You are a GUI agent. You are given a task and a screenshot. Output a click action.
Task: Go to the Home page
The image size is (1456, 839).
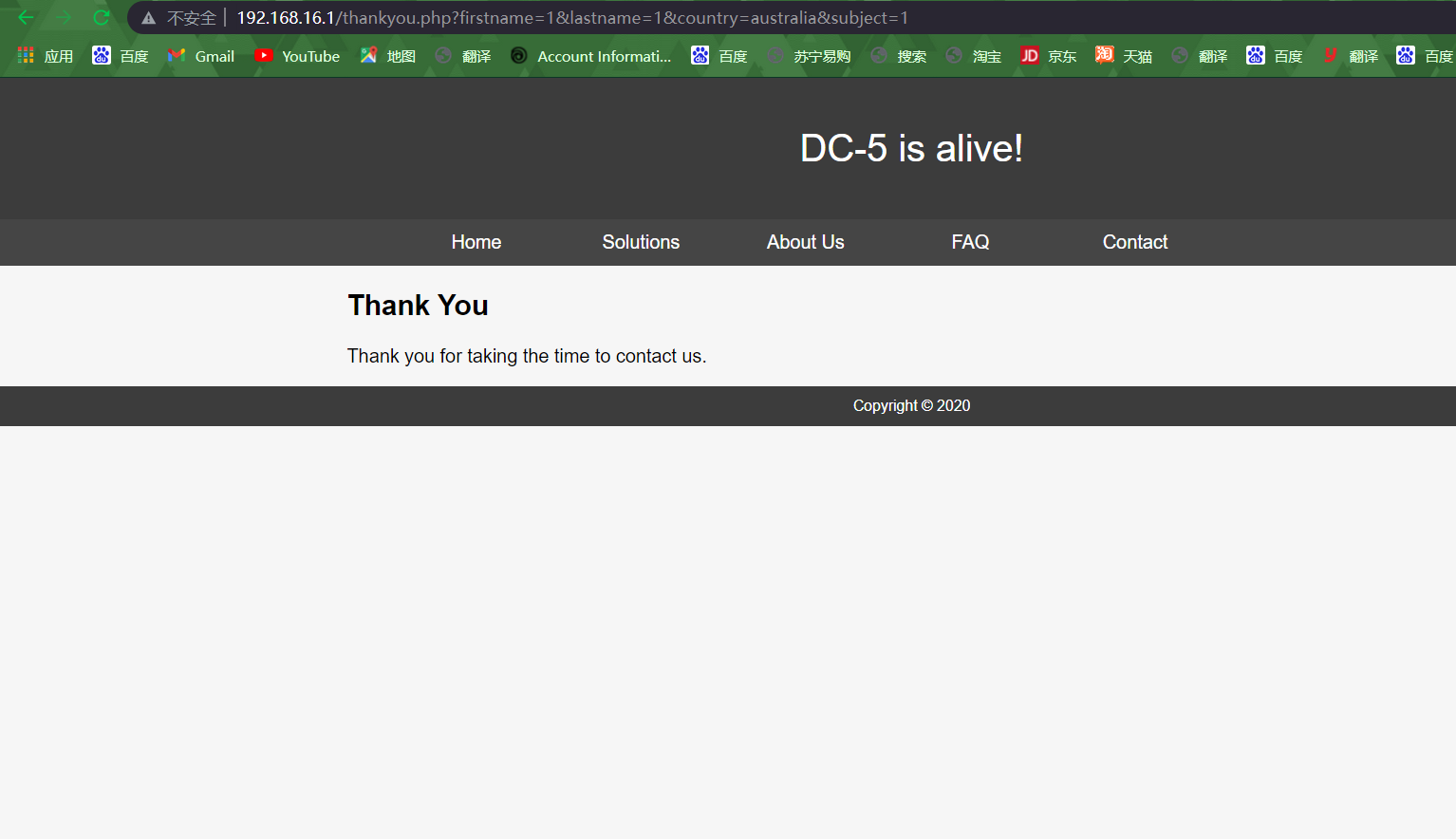click(476, 242)
